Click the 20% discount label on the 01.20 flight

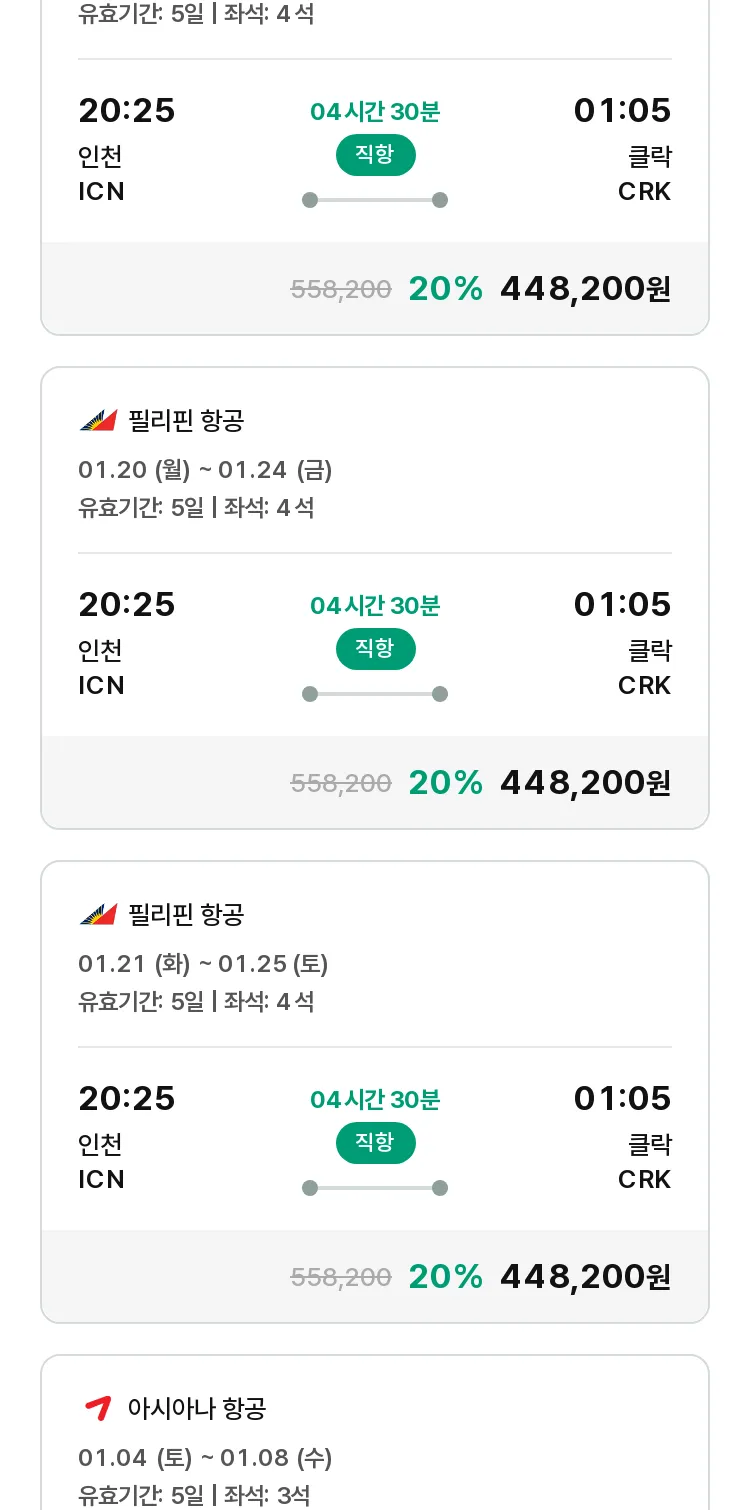click(446, 783)
